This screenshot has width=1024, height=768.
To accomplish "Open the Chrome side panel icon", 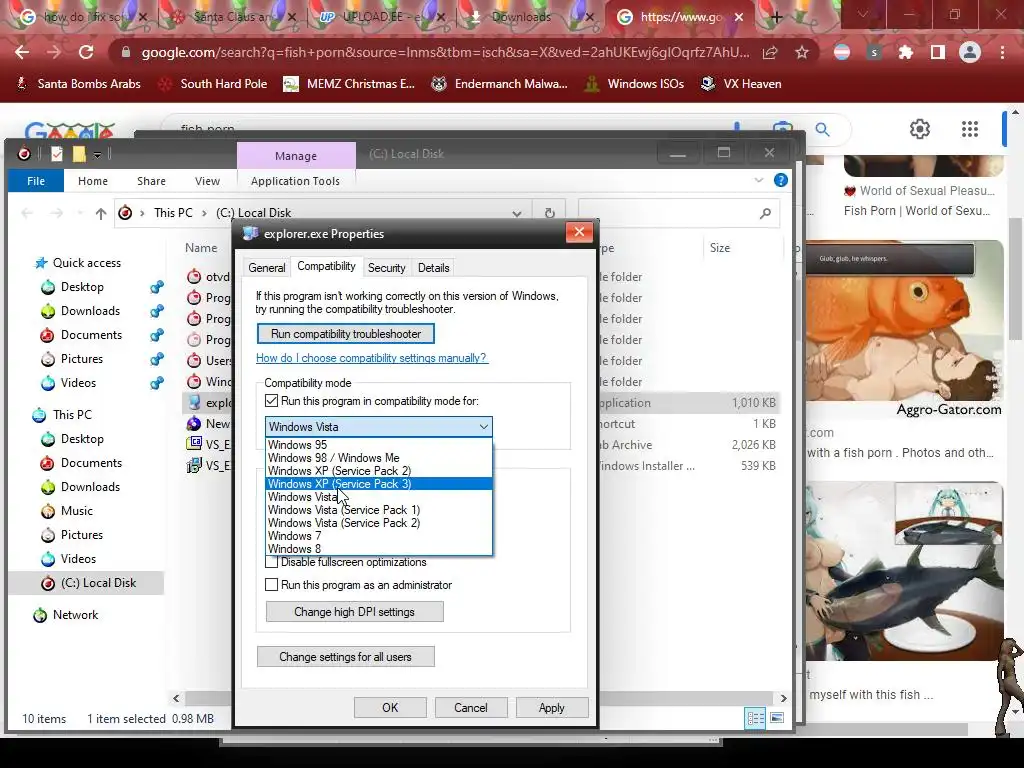I will point(938,52).
